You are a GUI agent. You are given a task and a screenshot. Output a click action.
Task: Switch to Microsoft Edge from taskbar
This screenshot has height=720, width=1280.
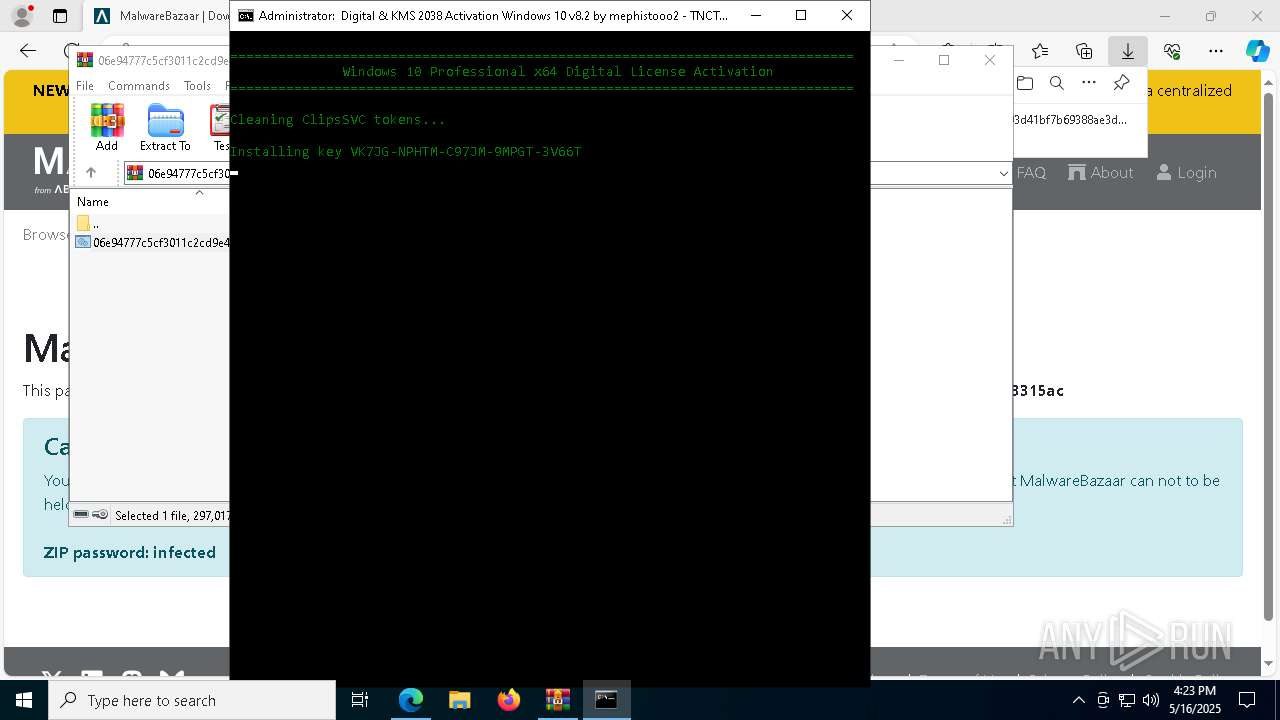click(x=411, y=700)
